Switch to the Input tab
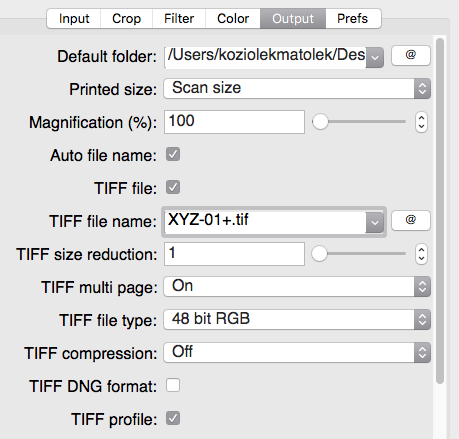Viewport: 459px width, 439px height. pyautogui.click(x=74, y=19)
